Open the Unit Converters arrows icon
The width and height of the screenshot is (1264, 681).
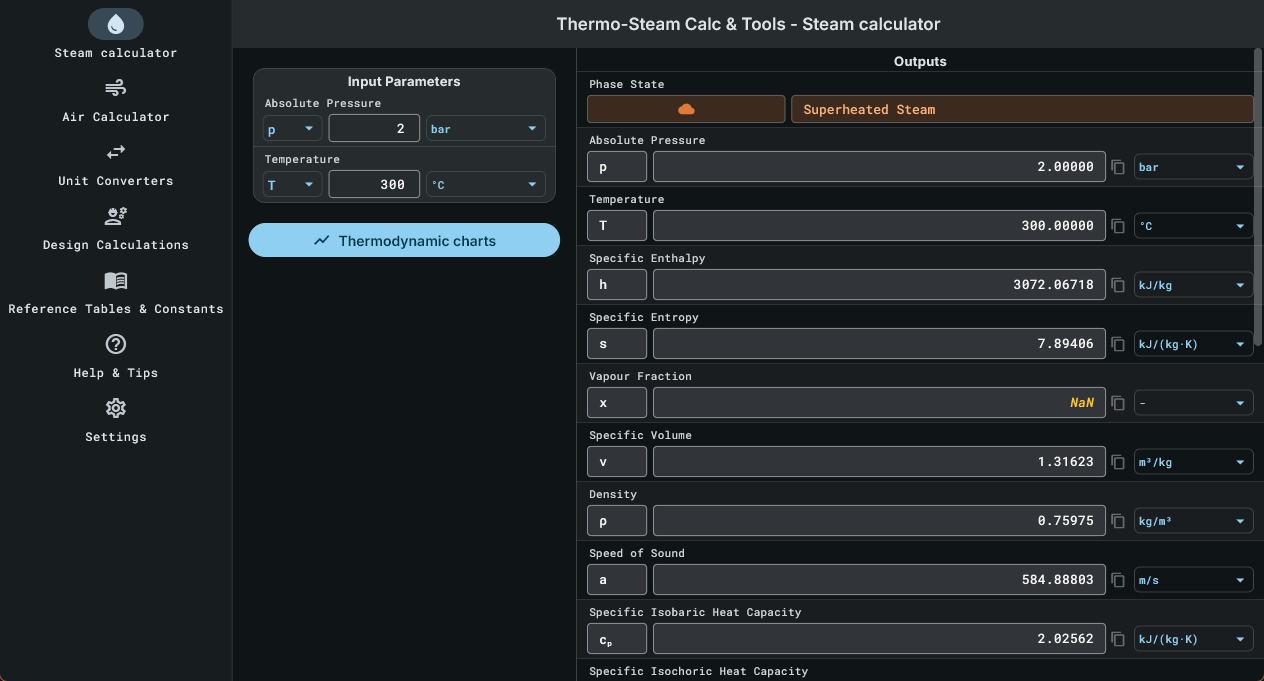click(116, 151)
